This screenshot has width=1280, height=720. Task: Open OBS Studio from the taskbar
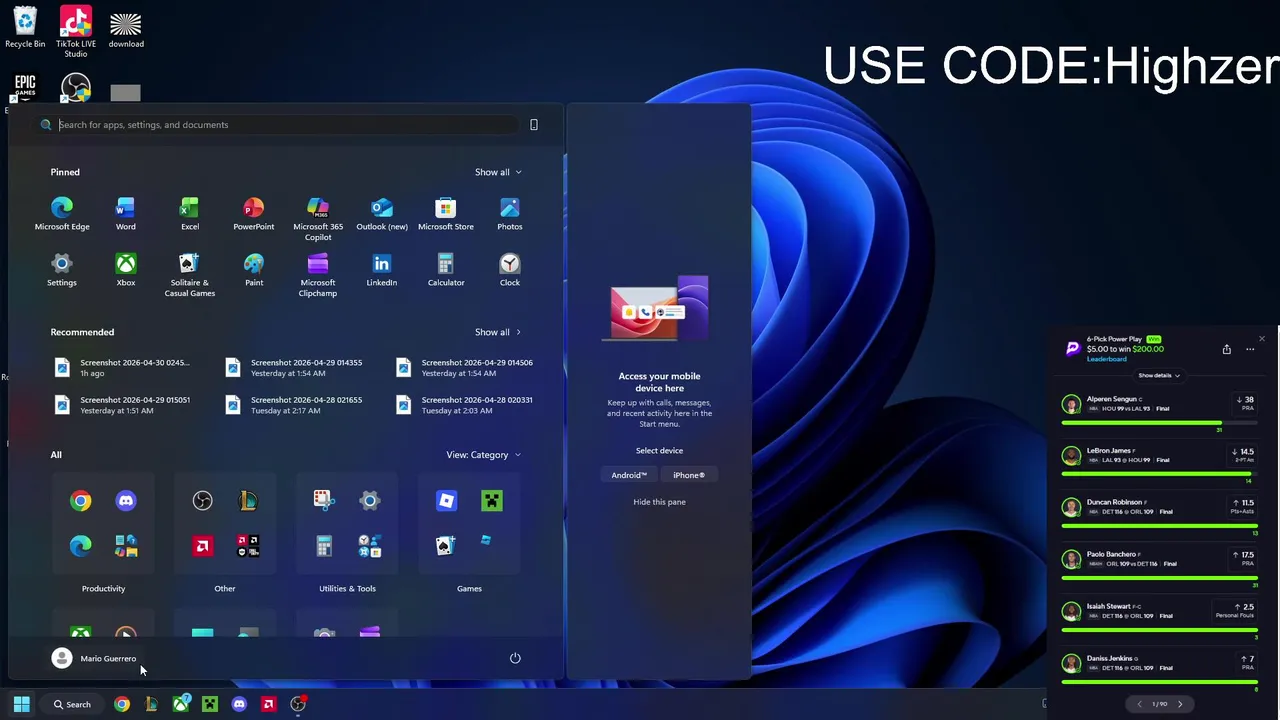[298, 704]
